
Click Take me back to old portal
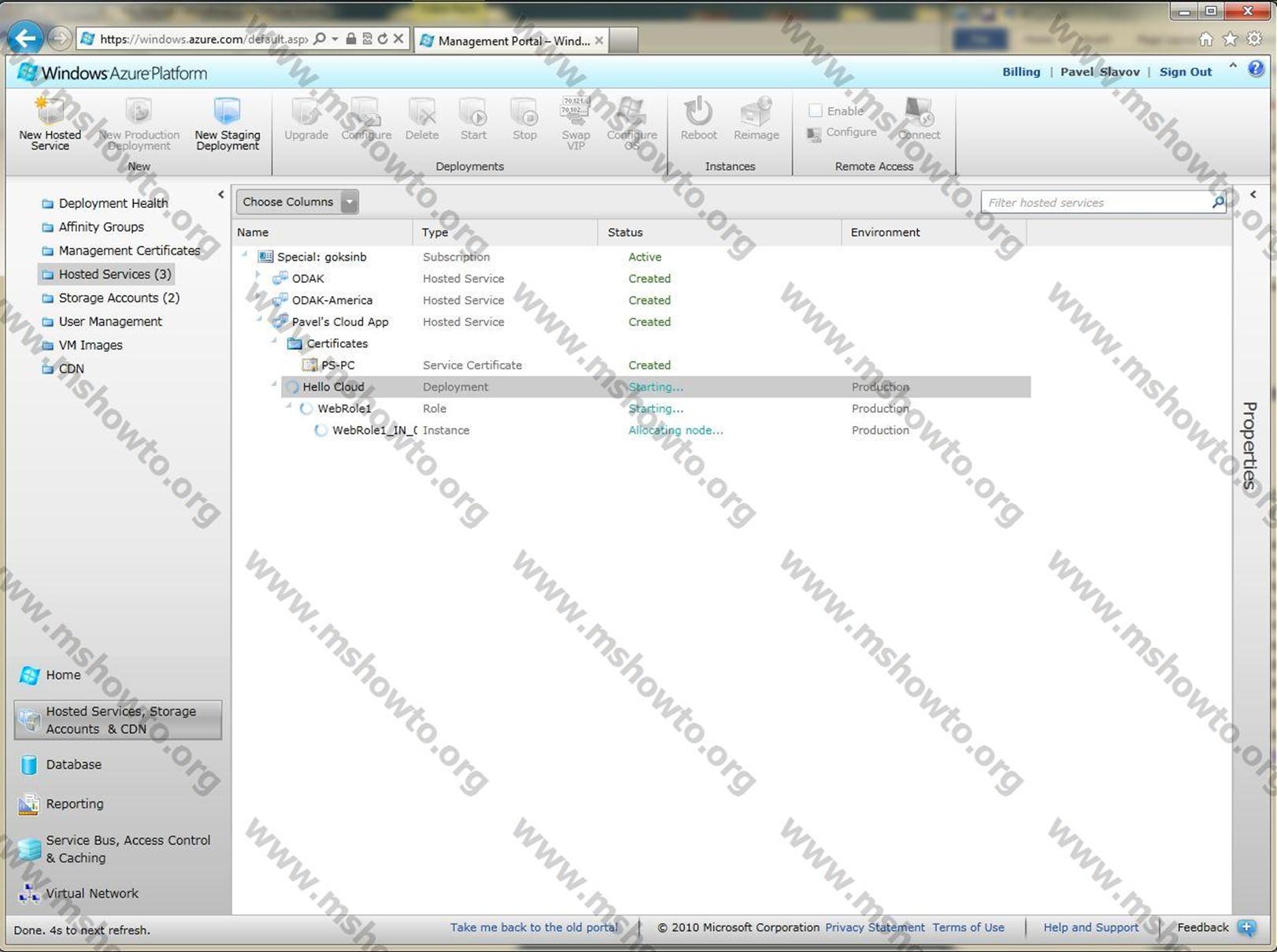535,928
